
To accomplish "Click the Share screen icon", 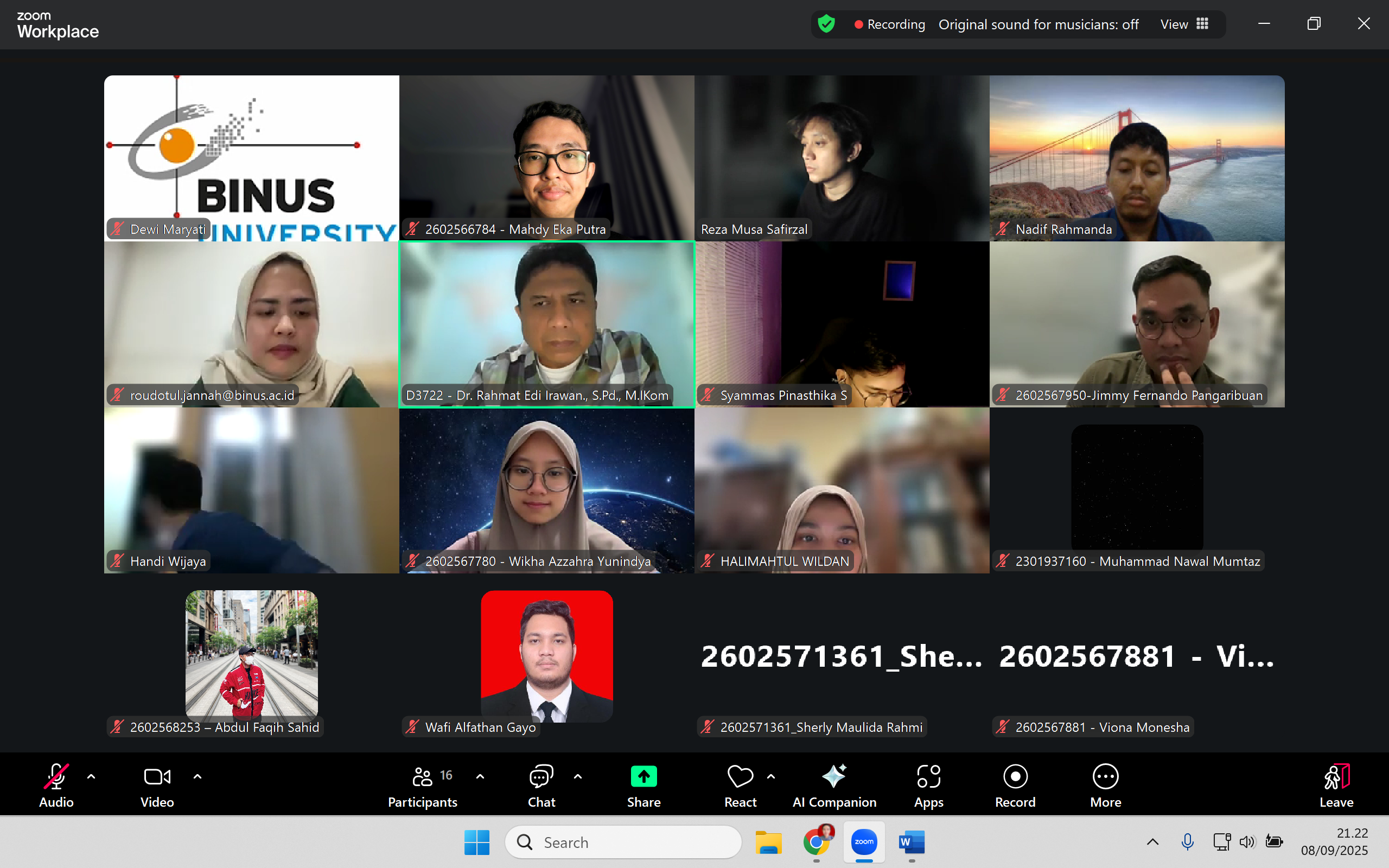I will pyautogui.click(x=643, y=777).
